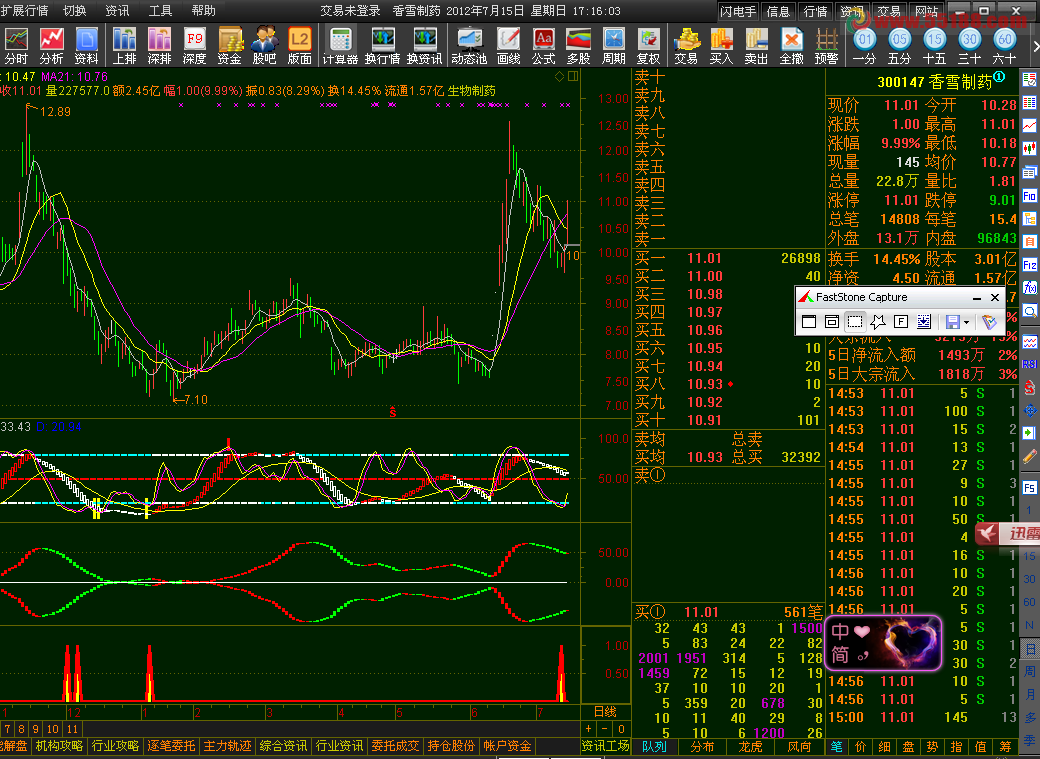The height and width of the screenshot is (759, 1040).
Task: Switch to the 龙虎 tab
Action: click(750, 746)
